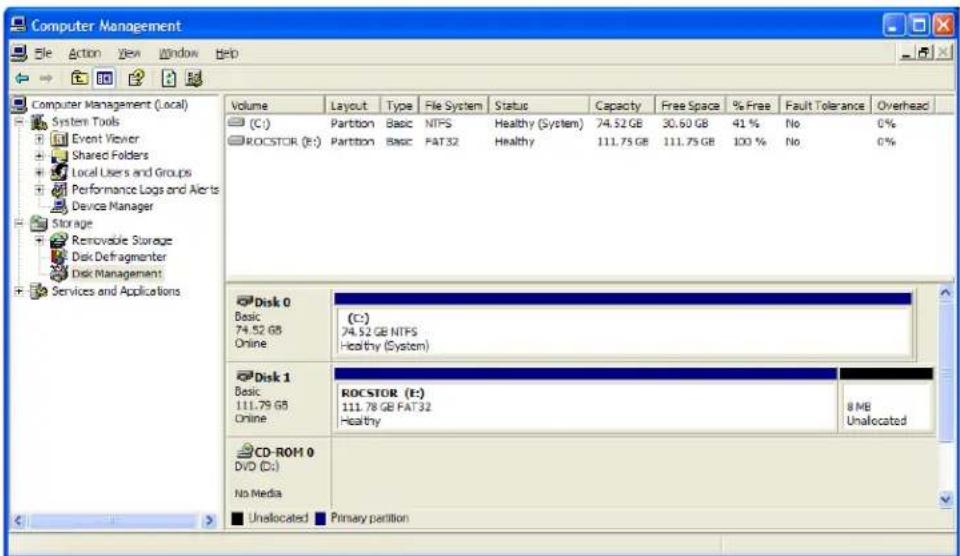Click the last toolbar settings icon

(x=194, y=78)
